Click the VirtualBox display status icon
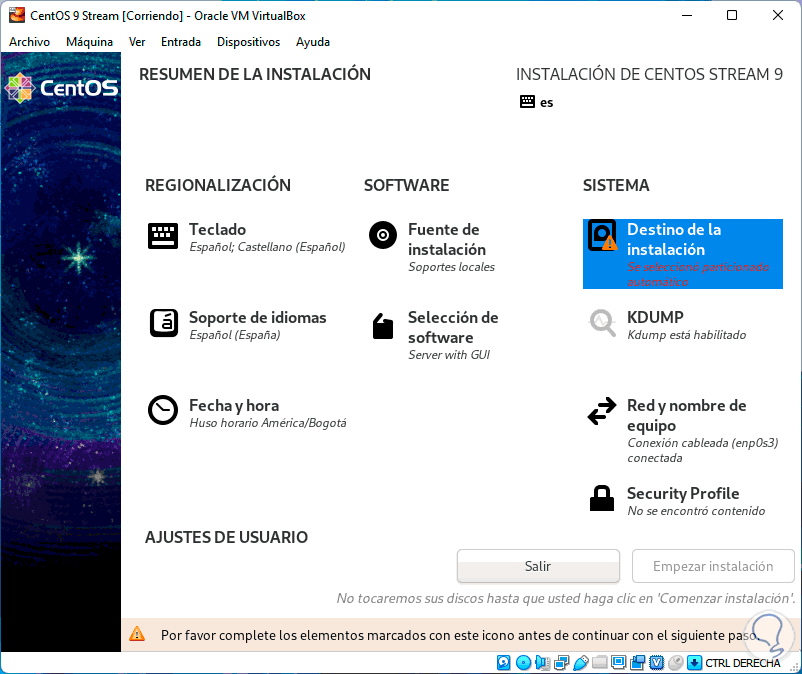 click(x=618, y=663)
